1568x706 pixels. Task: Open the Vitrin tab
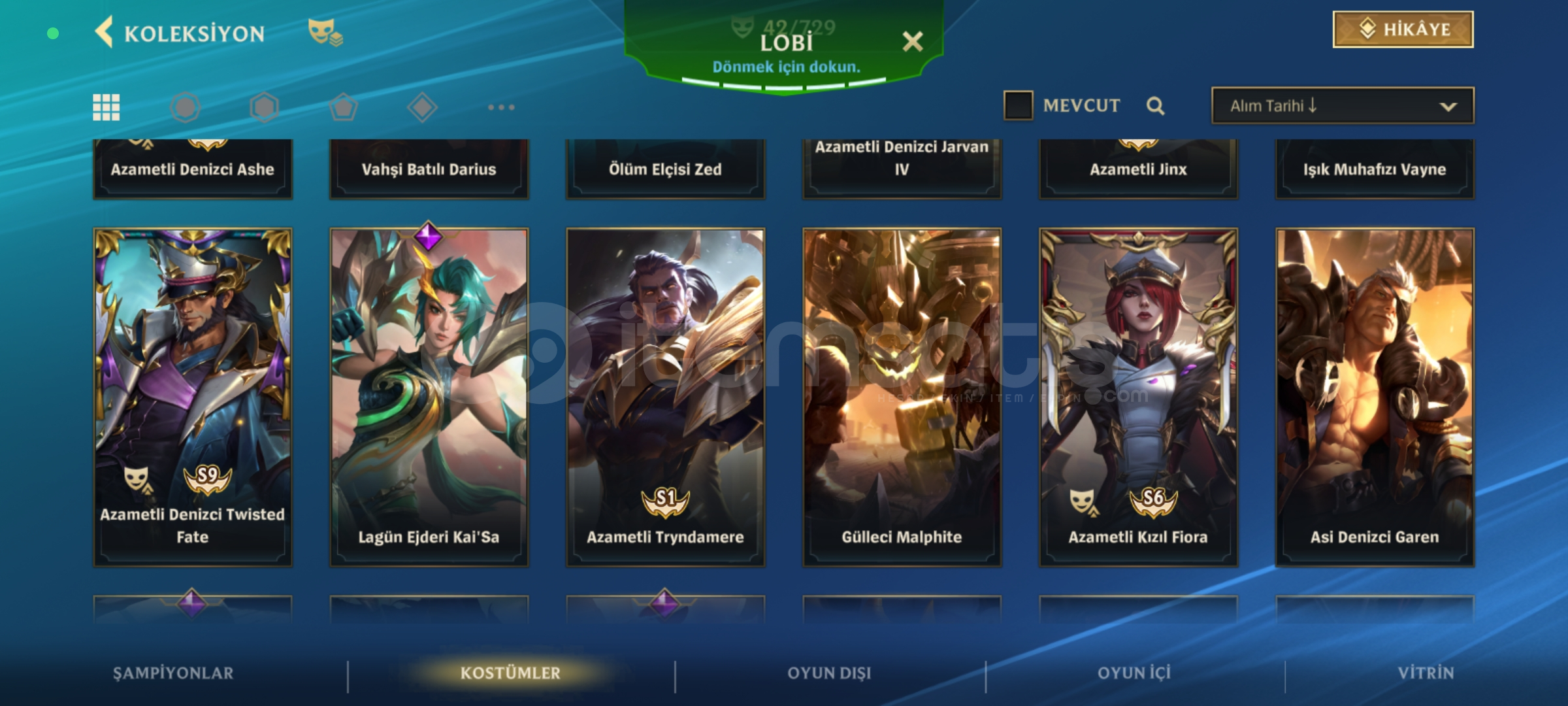point(1426,673)
